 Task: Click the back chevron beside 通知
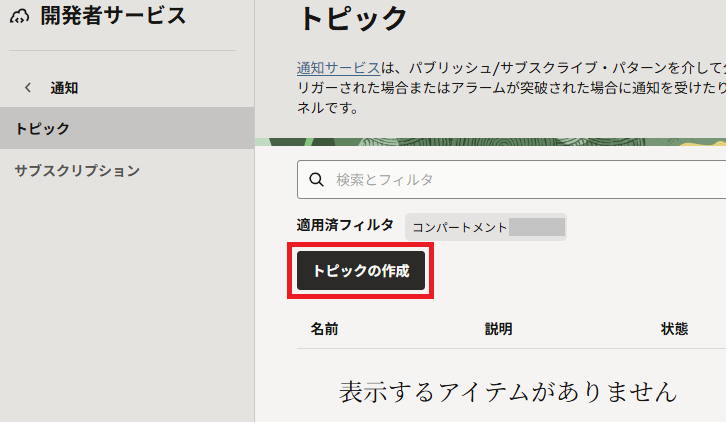[27, 88]
